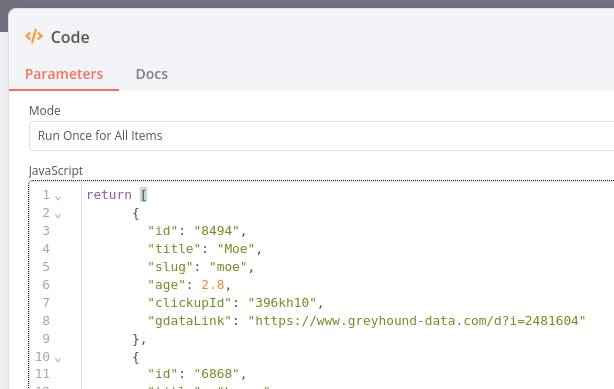Click the orange Code node icon
The image size is (614, 389).
tap(34, 36)
